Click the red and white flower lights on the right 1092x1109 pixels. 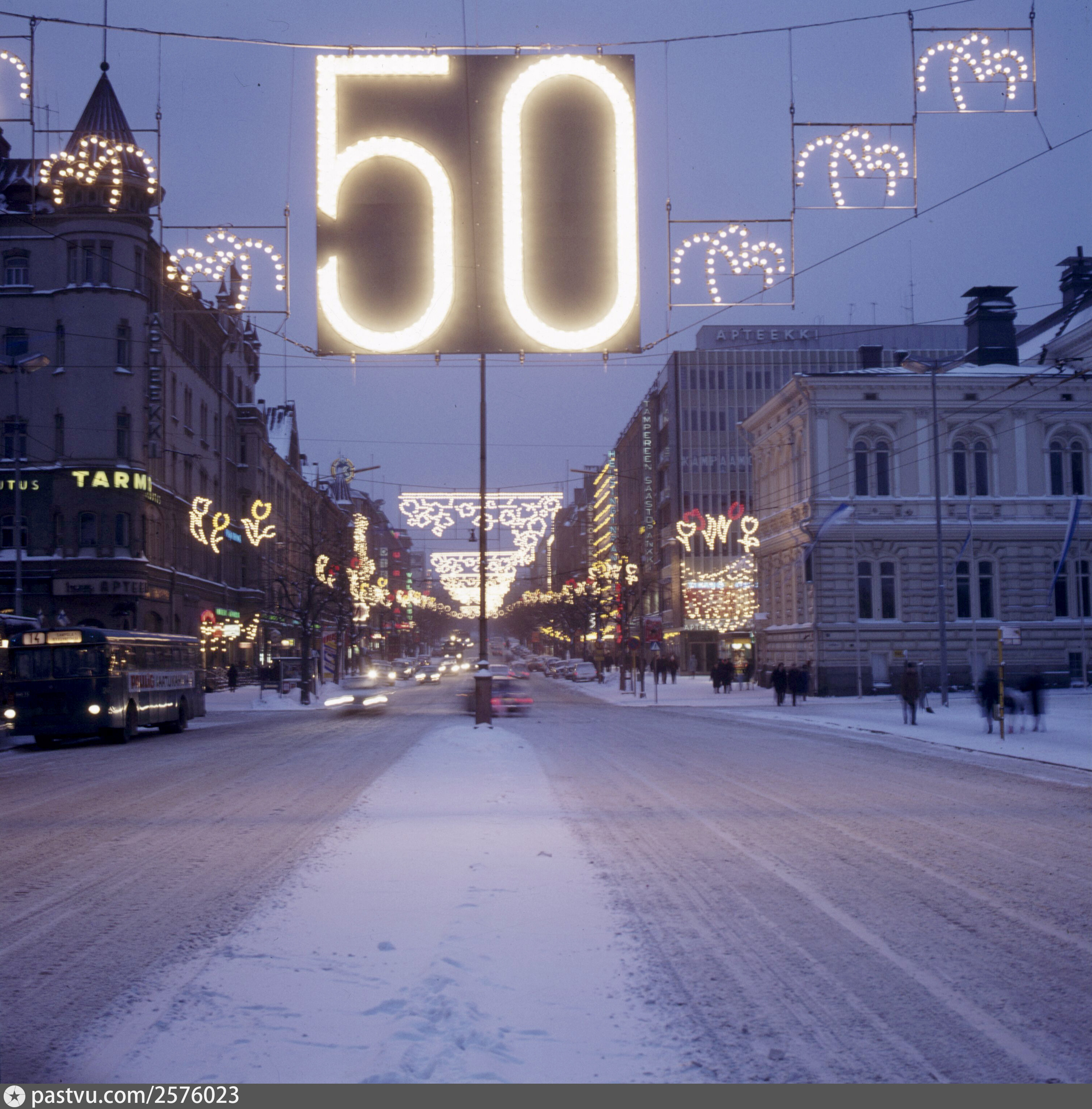[717, 527]
